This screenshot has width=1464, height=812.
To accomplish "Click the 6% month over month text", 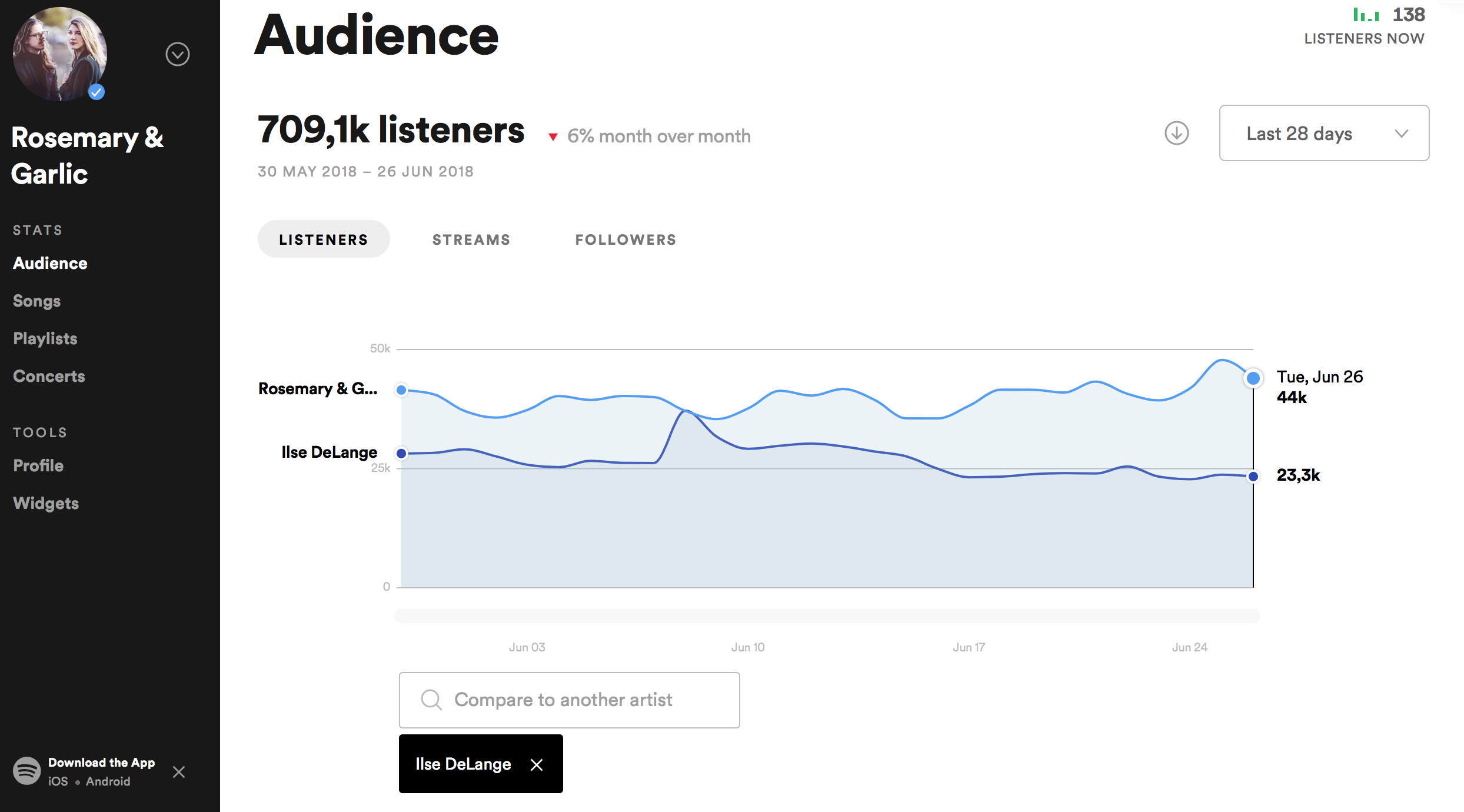I will (658, 136).
